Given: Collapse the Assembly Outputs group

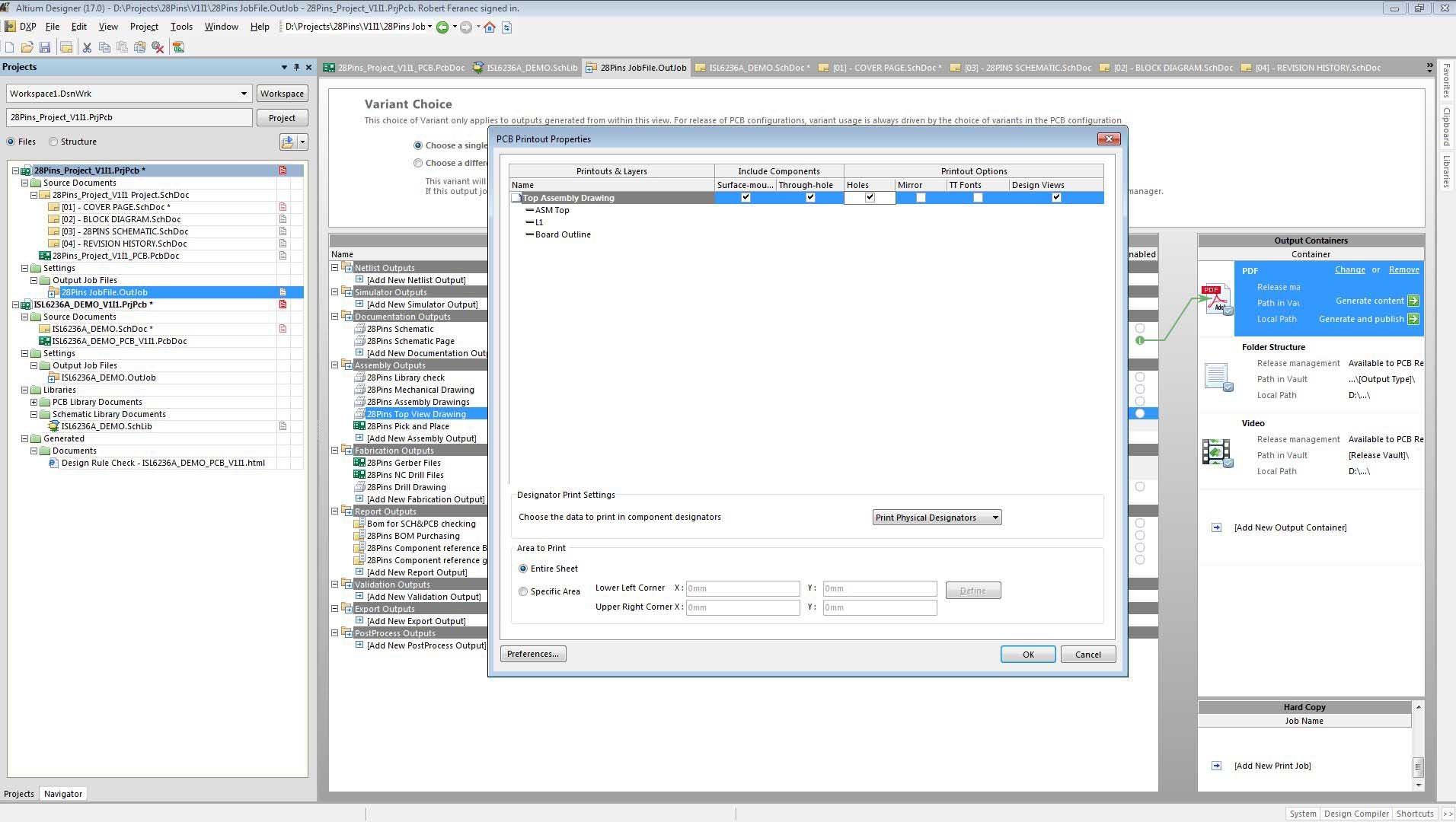Looking at the screenshot, I should [x=334, y=365].
